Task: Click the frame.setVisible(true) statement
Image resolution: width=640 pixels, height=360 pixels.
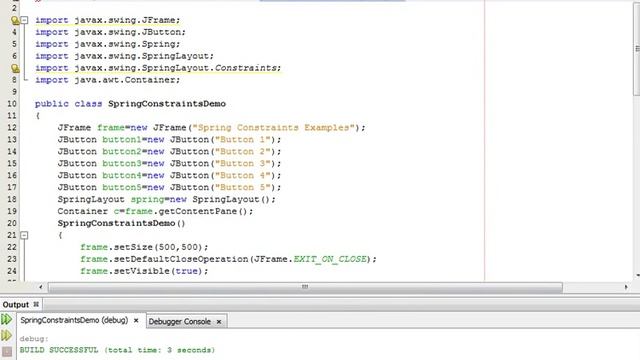Action: tap(144, 271)
